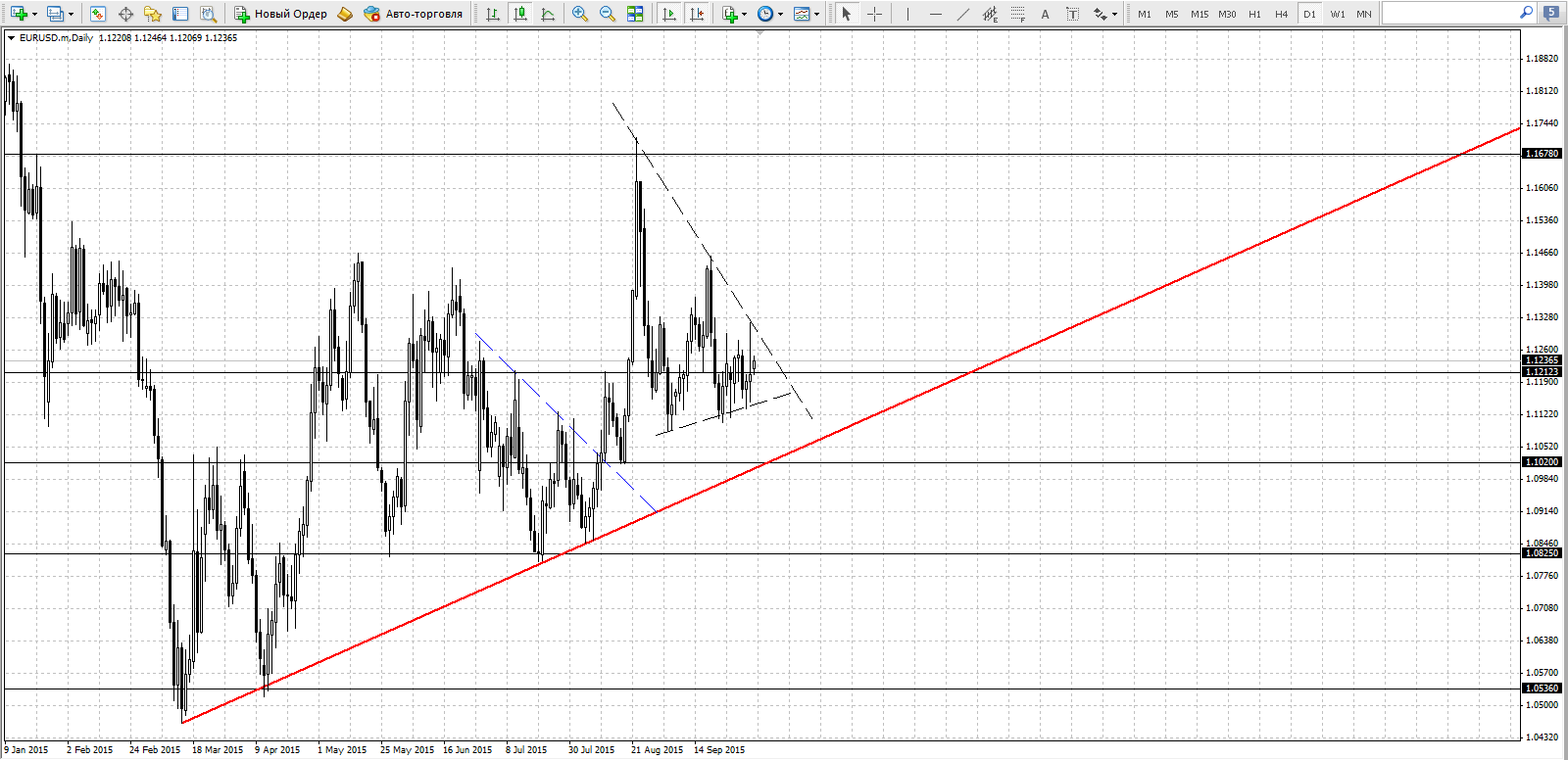This screenshot has width=1568, height=760.
Task: Click the 1.08250 price level label
Action: click(x=1542, y=553)
